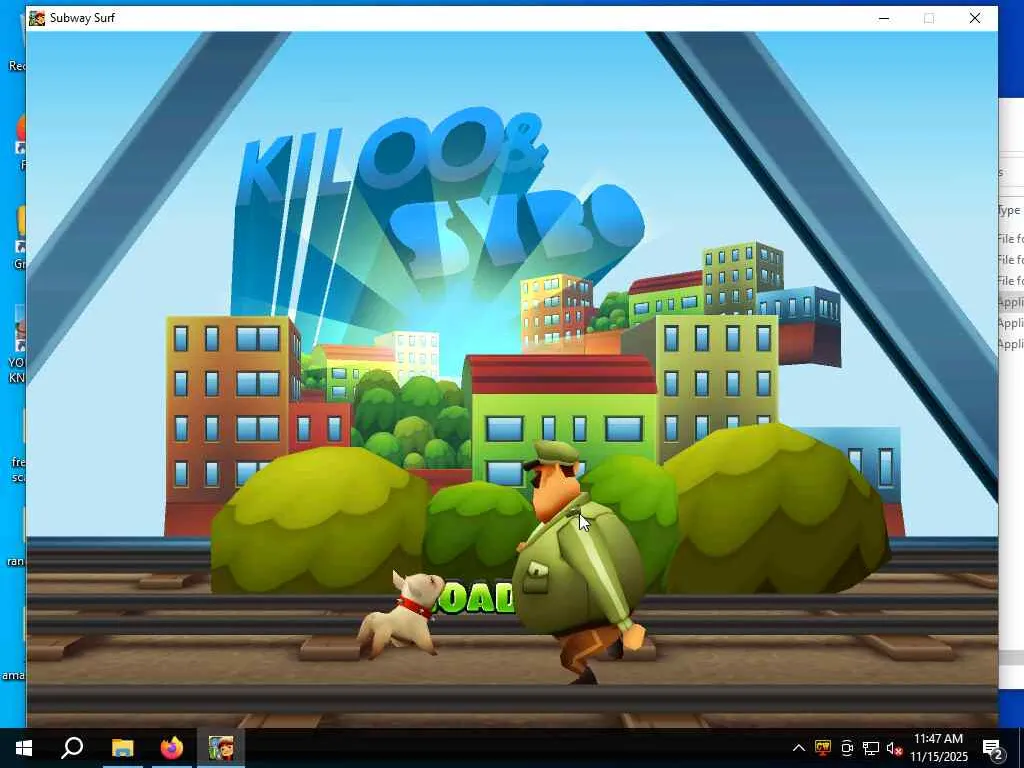Click the Subway Surf title bar app icon
Viewport: 1024px width, 768px height.
pos(37,18)
